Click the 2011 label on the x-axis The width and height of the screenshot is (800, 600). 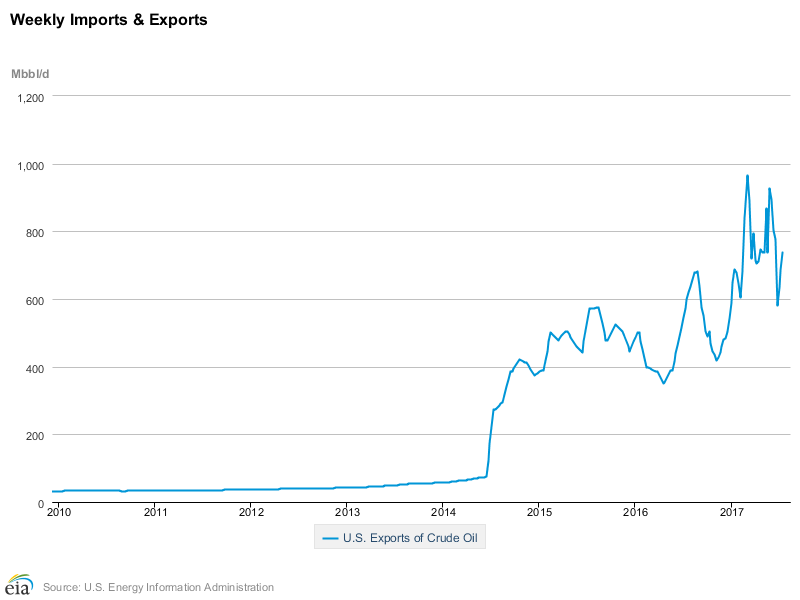click(155, 512)
